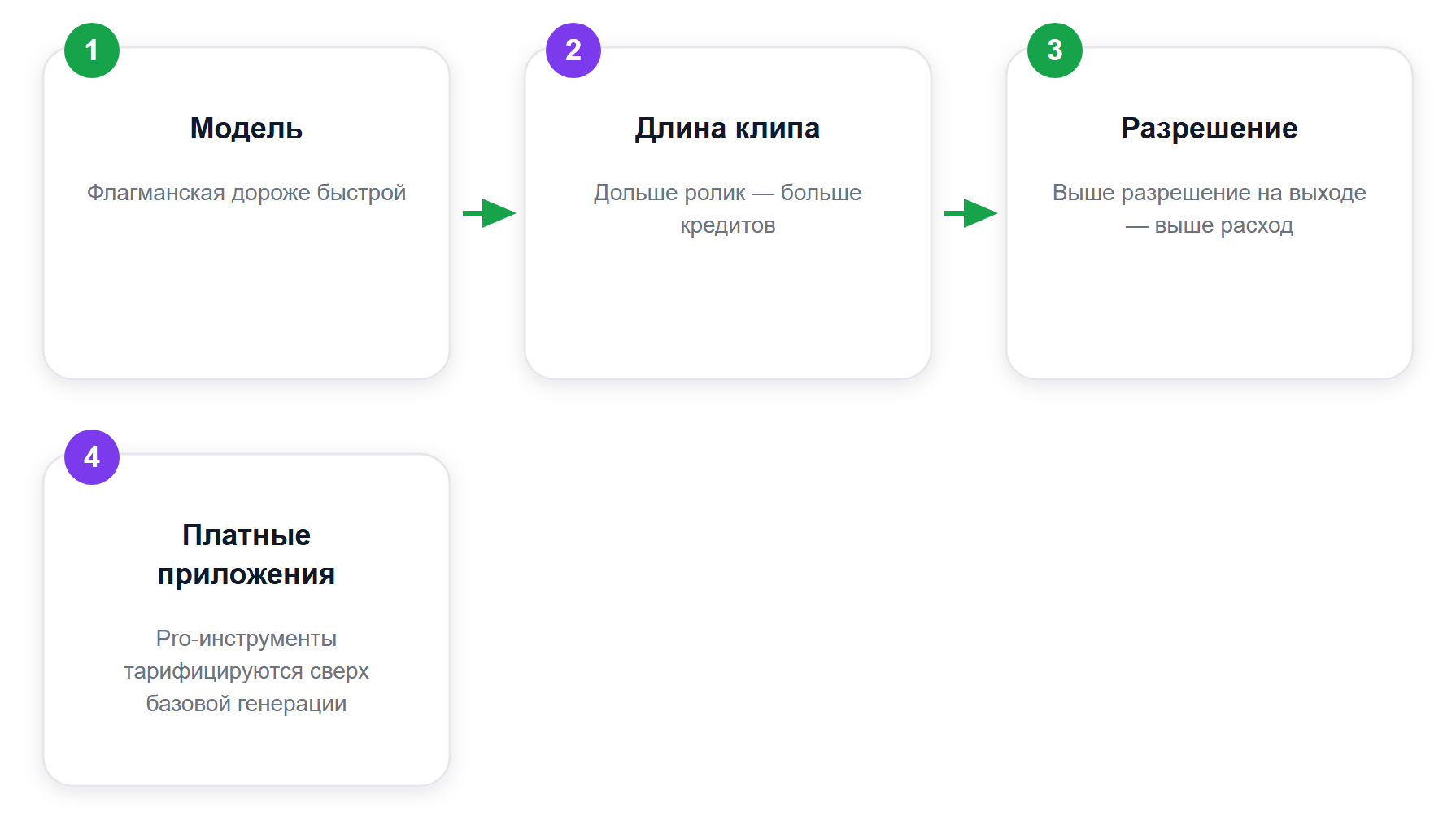Click text Дольше ролик — больше кредитов

point(728,209)
